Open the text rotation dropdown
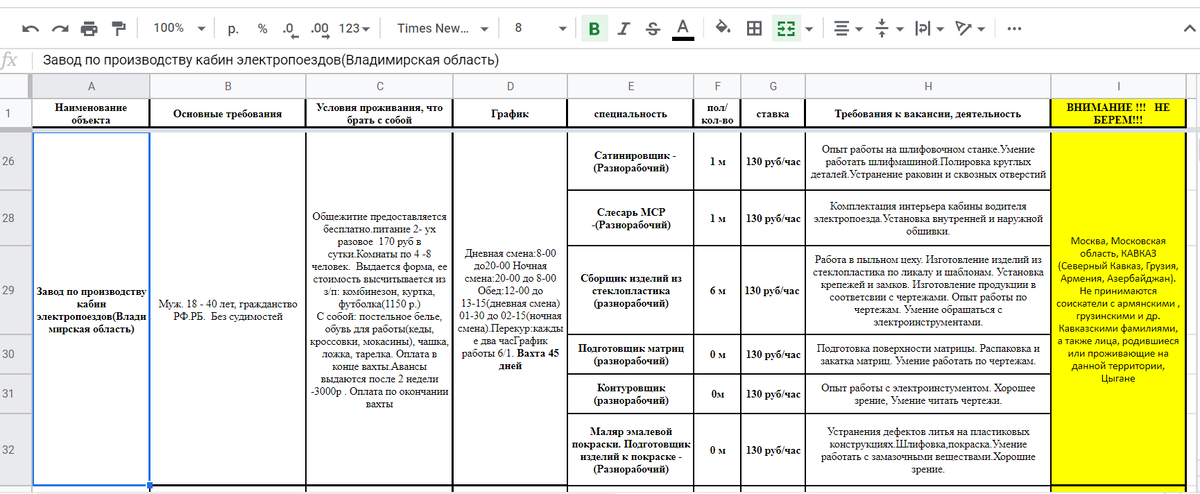 coord(969,28)
